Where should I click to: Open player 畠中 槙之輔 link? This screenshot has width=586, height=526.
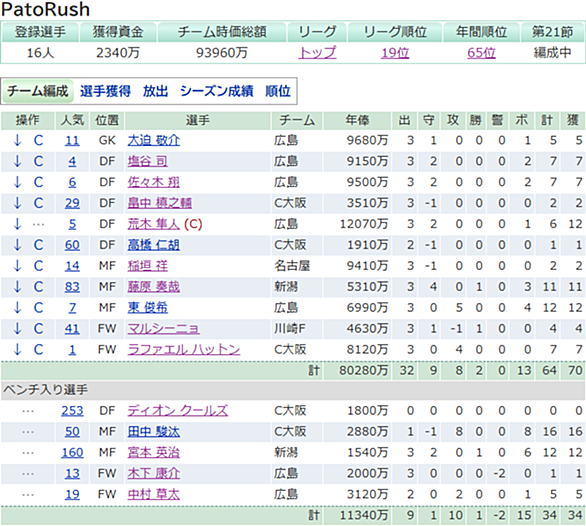160,203
